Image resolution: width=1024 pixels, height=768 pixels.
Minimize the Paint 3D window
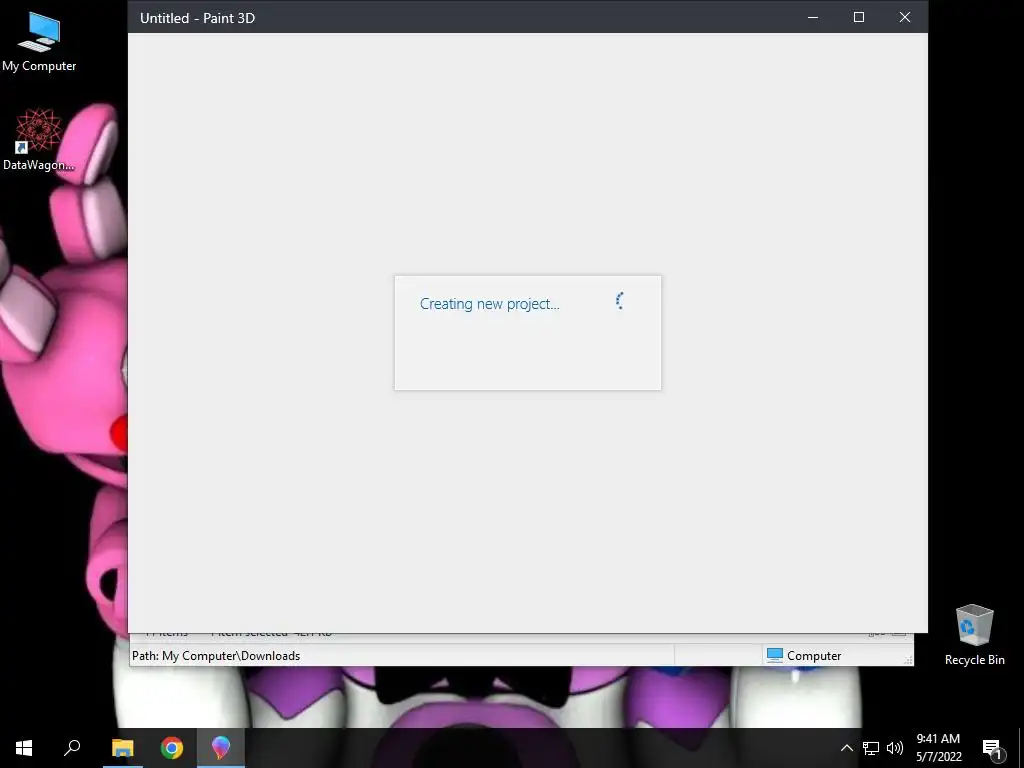[813, 18]
